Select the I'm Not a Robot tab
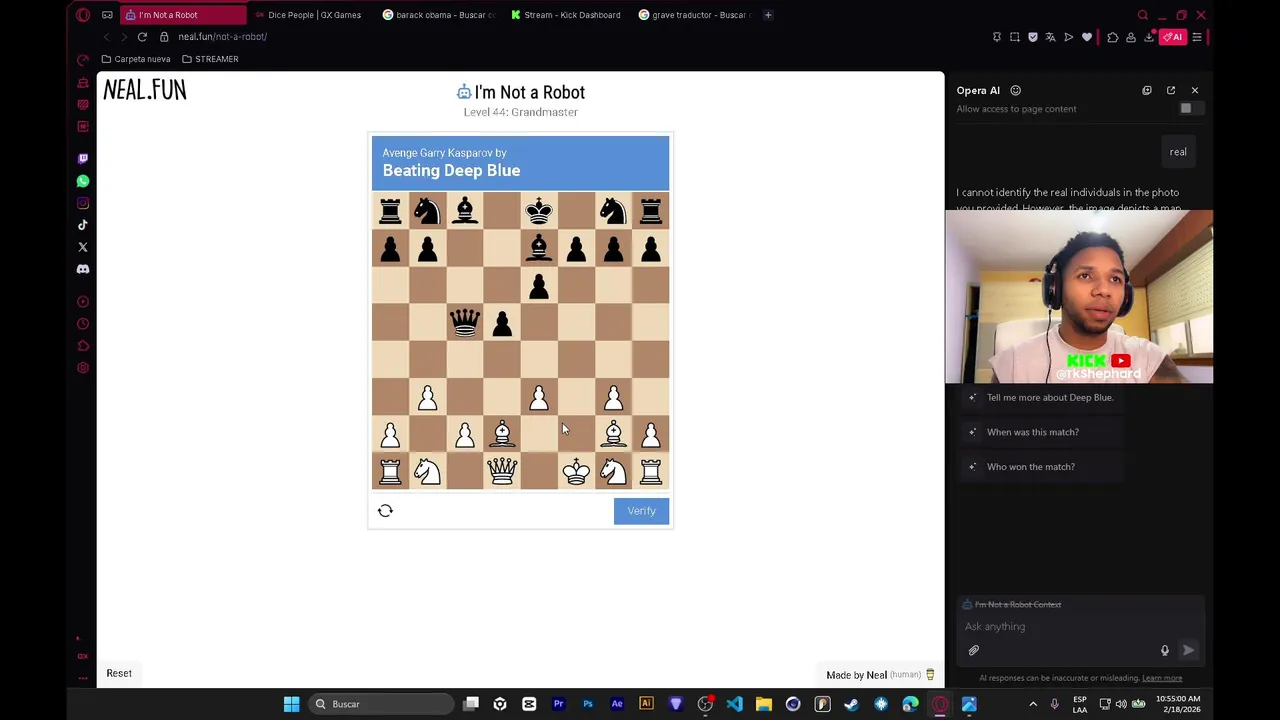This screenshot has height=720, width=1280. [x=182, y=15]
